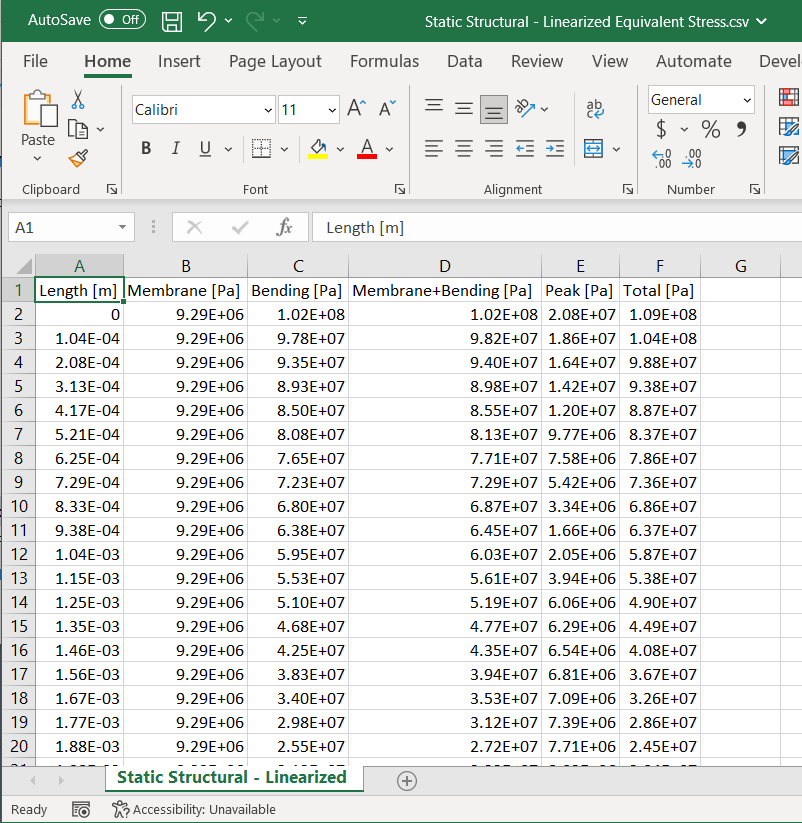Open the red Font Color swatch
This screenshot has width=802, height=823.
click(x=367, y=148)
